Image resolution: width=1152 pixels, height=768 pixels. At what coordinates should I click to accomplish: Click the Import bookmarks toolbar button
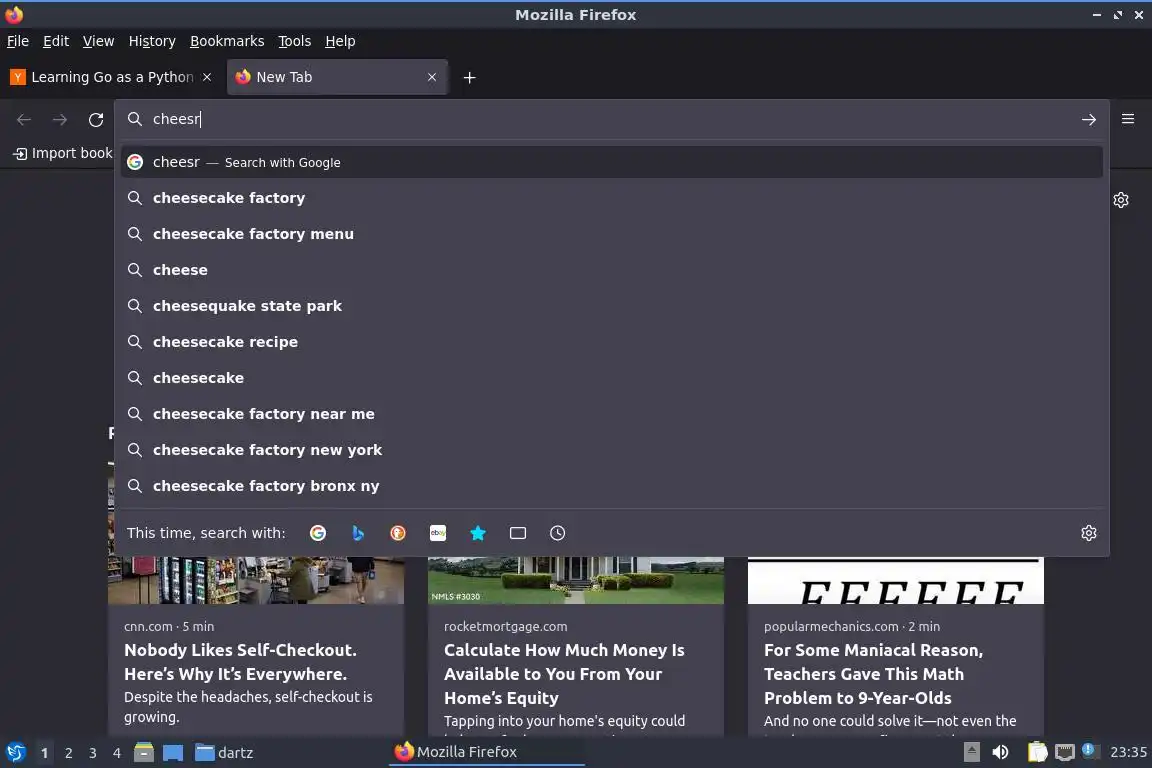(62, 153)
